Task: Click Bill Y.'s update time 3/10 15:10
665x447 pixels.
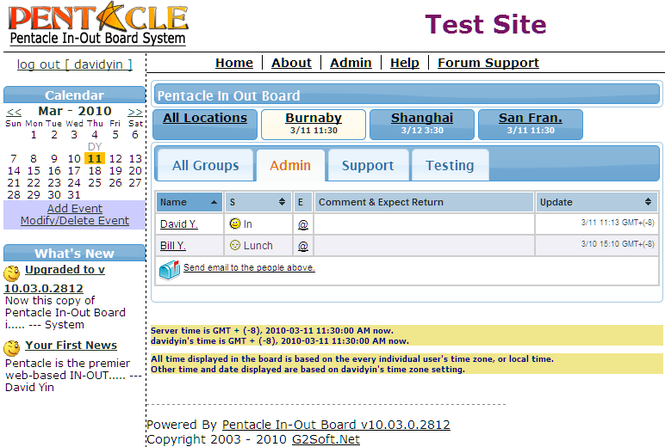Action: pyautogui.click(x=618, y=244)
